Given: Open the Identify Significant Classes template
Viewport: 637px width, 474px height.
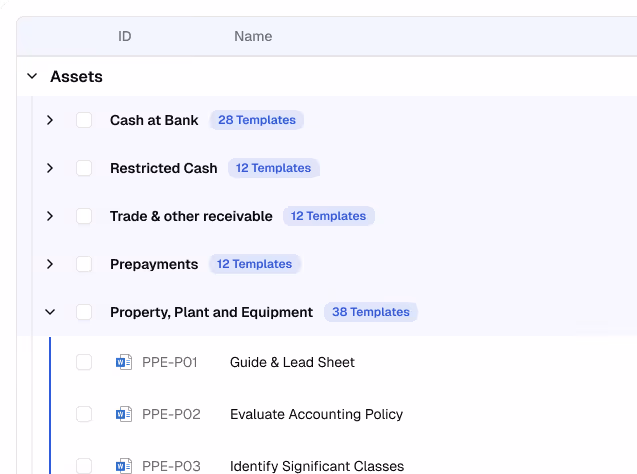Looking at the screenshot, I should coord(317,466).
